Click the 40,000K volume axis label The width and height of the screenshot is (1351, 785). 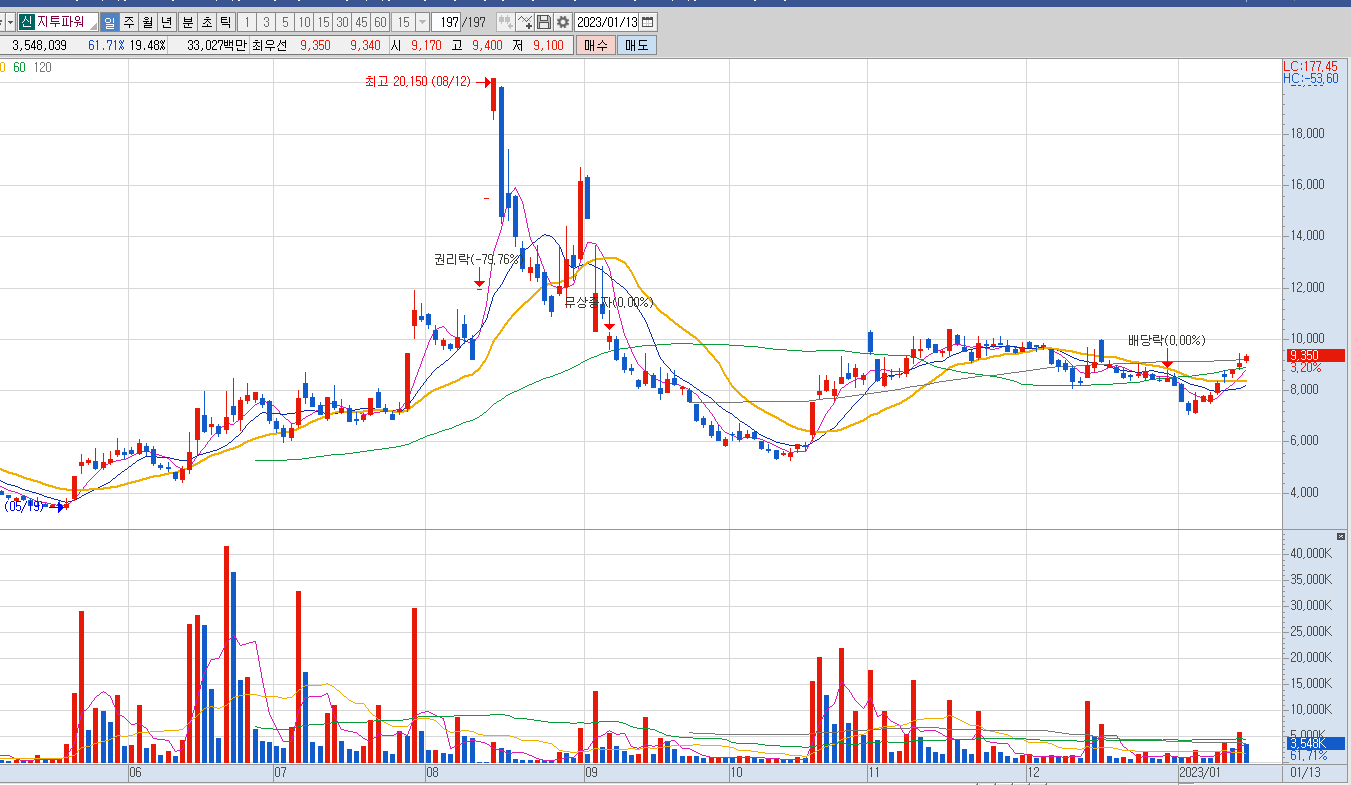click(1310, 553)
